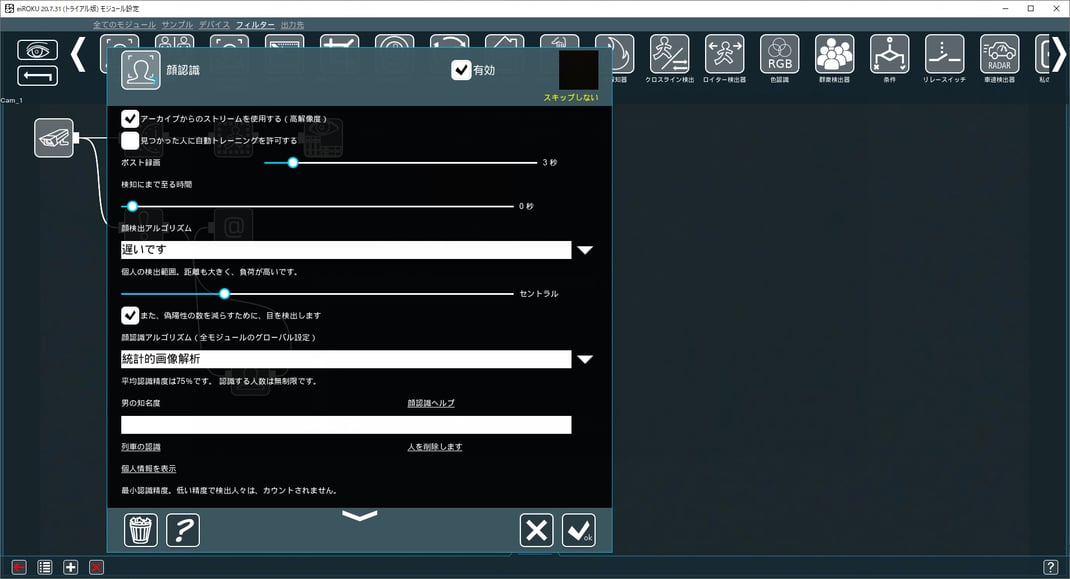Click the left-arrow return icon under the eye

37,75
